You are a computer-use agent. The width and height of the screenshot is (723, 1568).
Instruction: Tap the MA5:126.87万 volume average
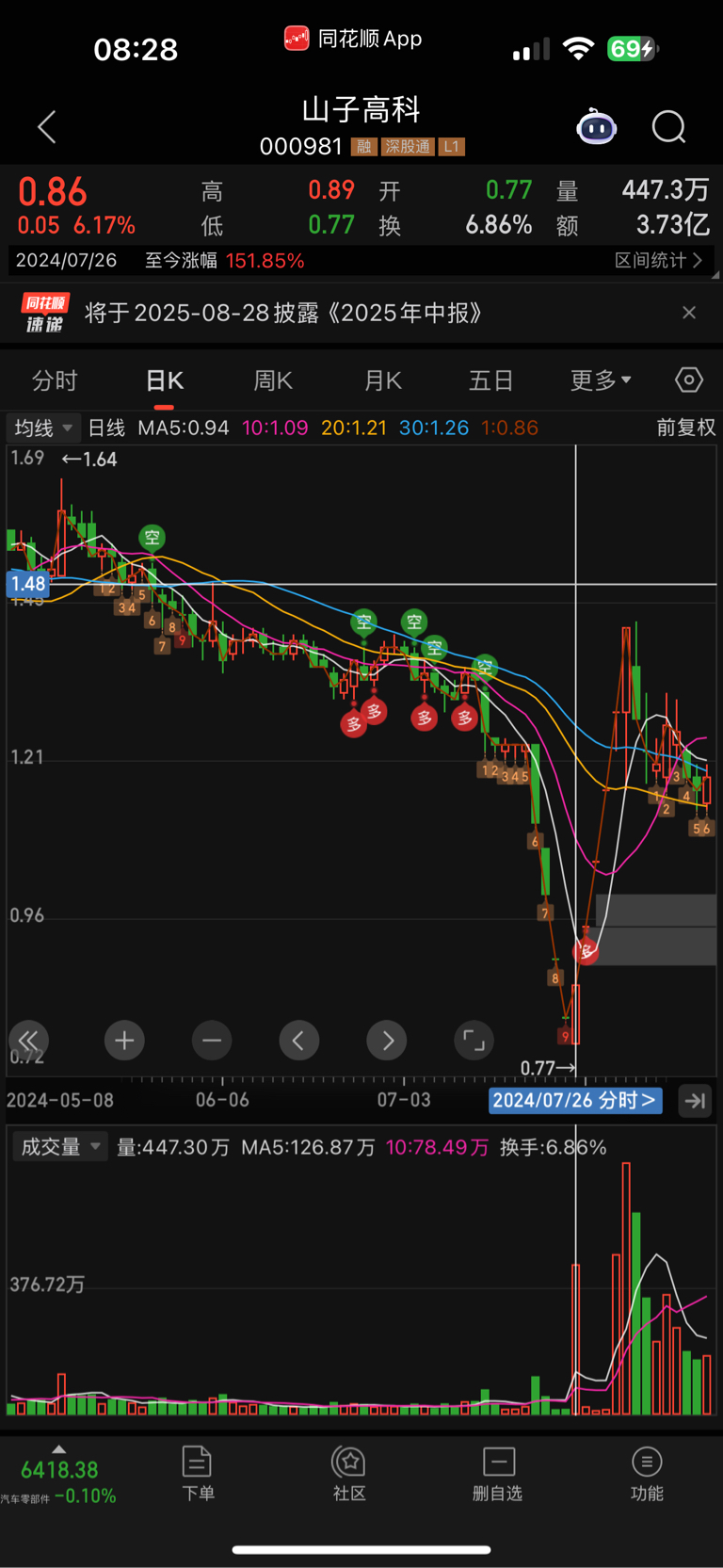[x=308, y=1147]
